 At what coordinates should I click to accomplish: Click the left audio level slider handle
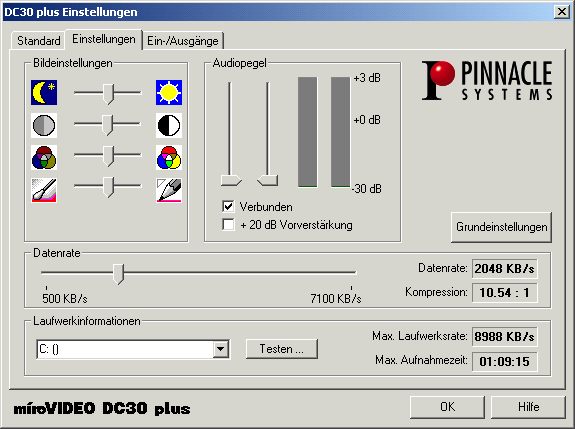[231, 180]
